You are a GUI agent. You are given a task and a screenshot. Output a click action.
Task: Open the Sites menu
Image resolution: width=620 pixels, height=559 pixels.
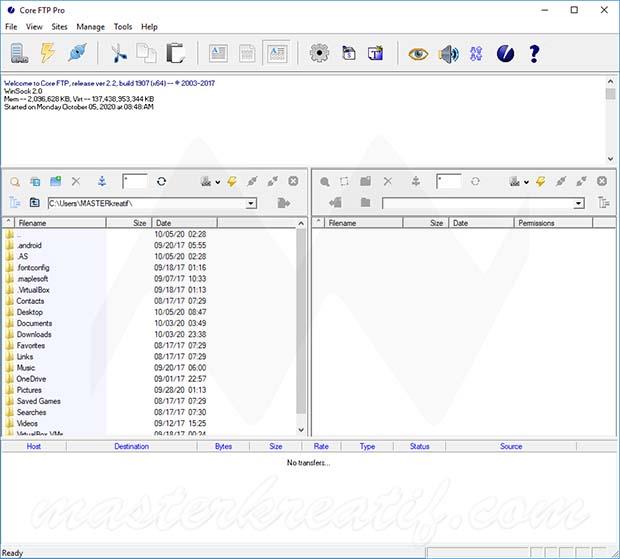(59, 27)
